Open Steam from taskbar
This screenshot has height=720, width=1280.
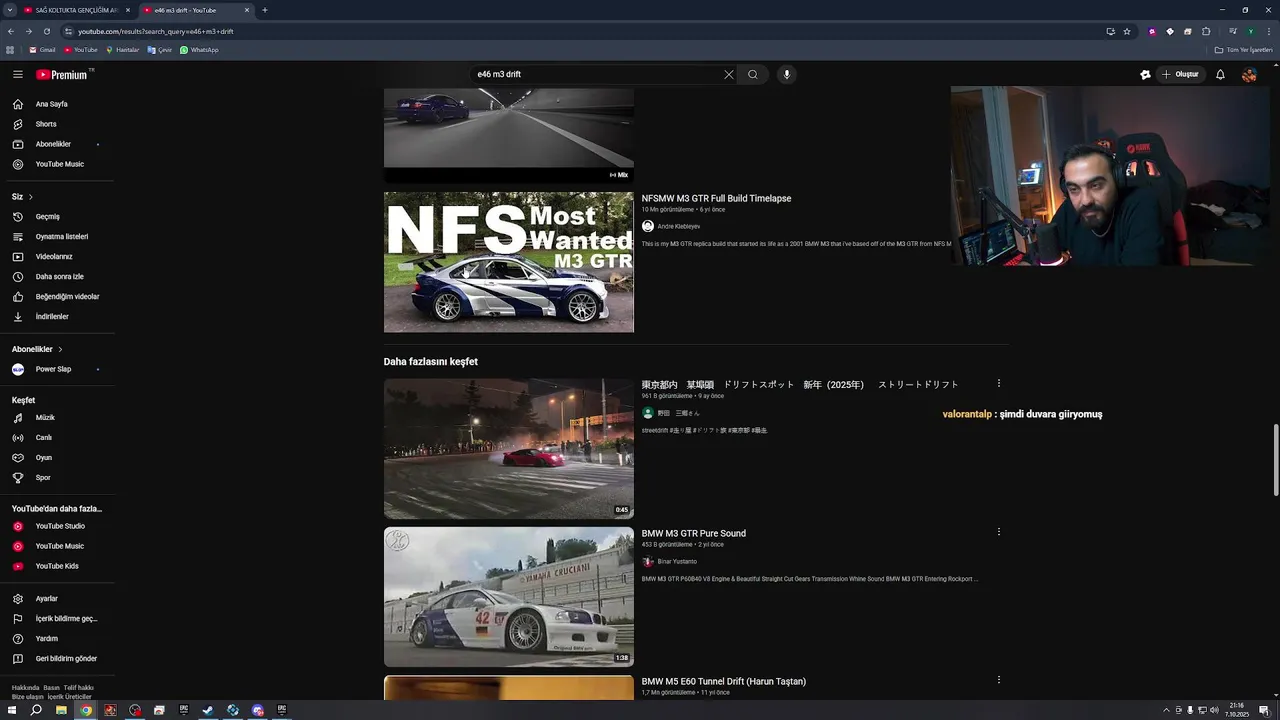[x=208, y=710]
